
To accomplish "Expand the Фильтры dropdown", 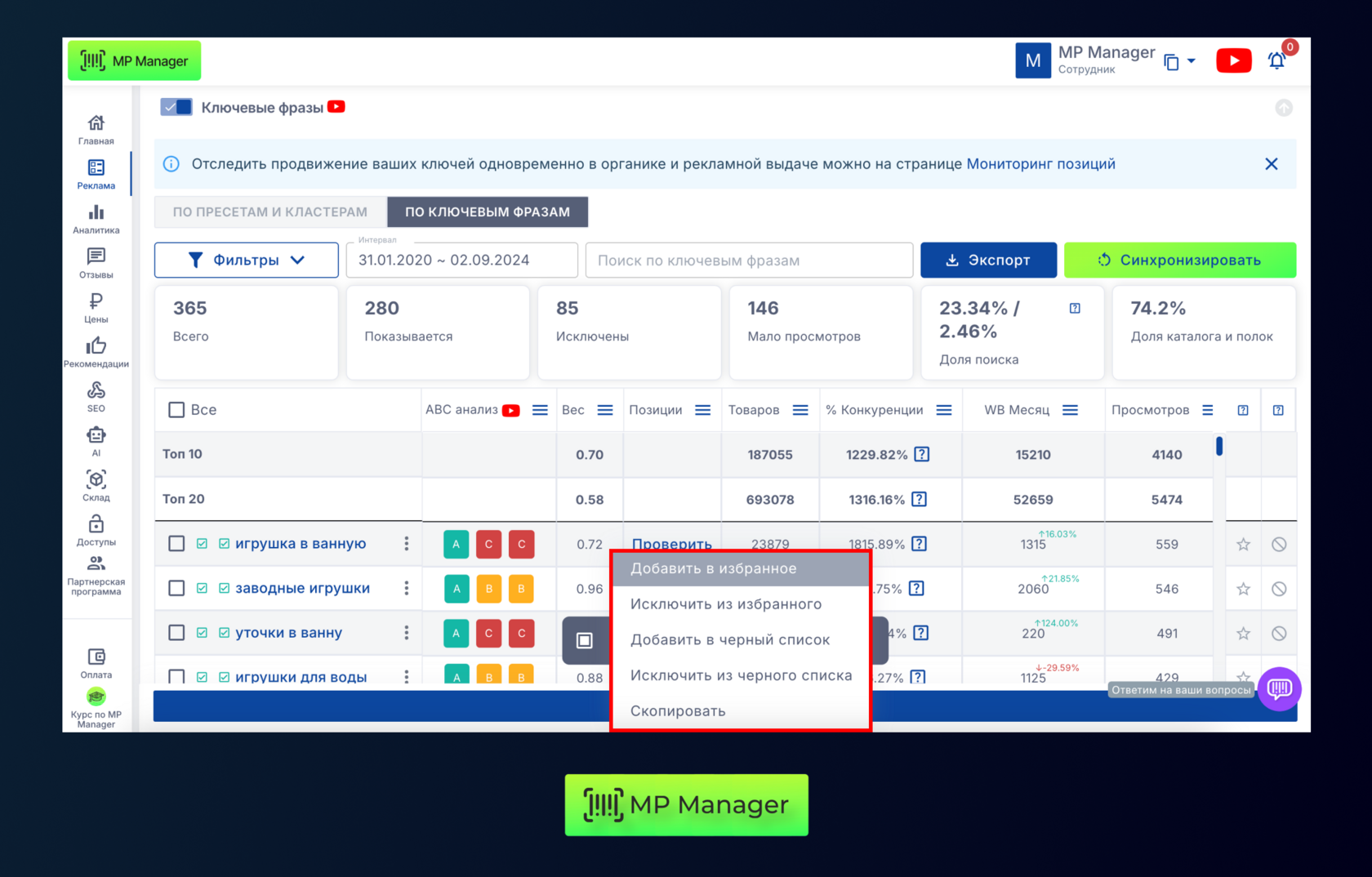I will 247,260.
